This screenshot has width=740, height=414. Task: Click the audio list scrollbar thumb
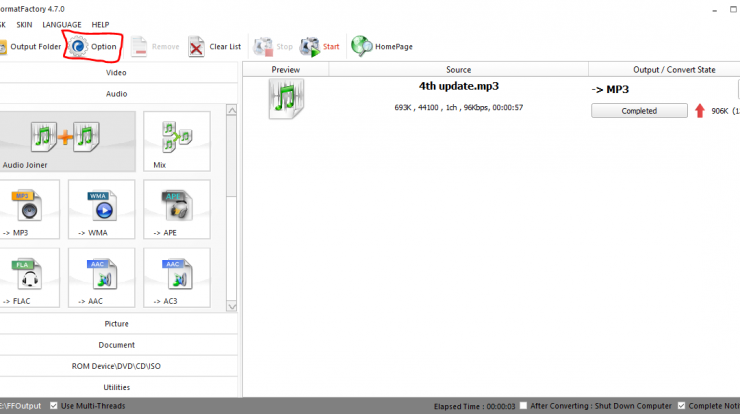click(x=232, y=156)
